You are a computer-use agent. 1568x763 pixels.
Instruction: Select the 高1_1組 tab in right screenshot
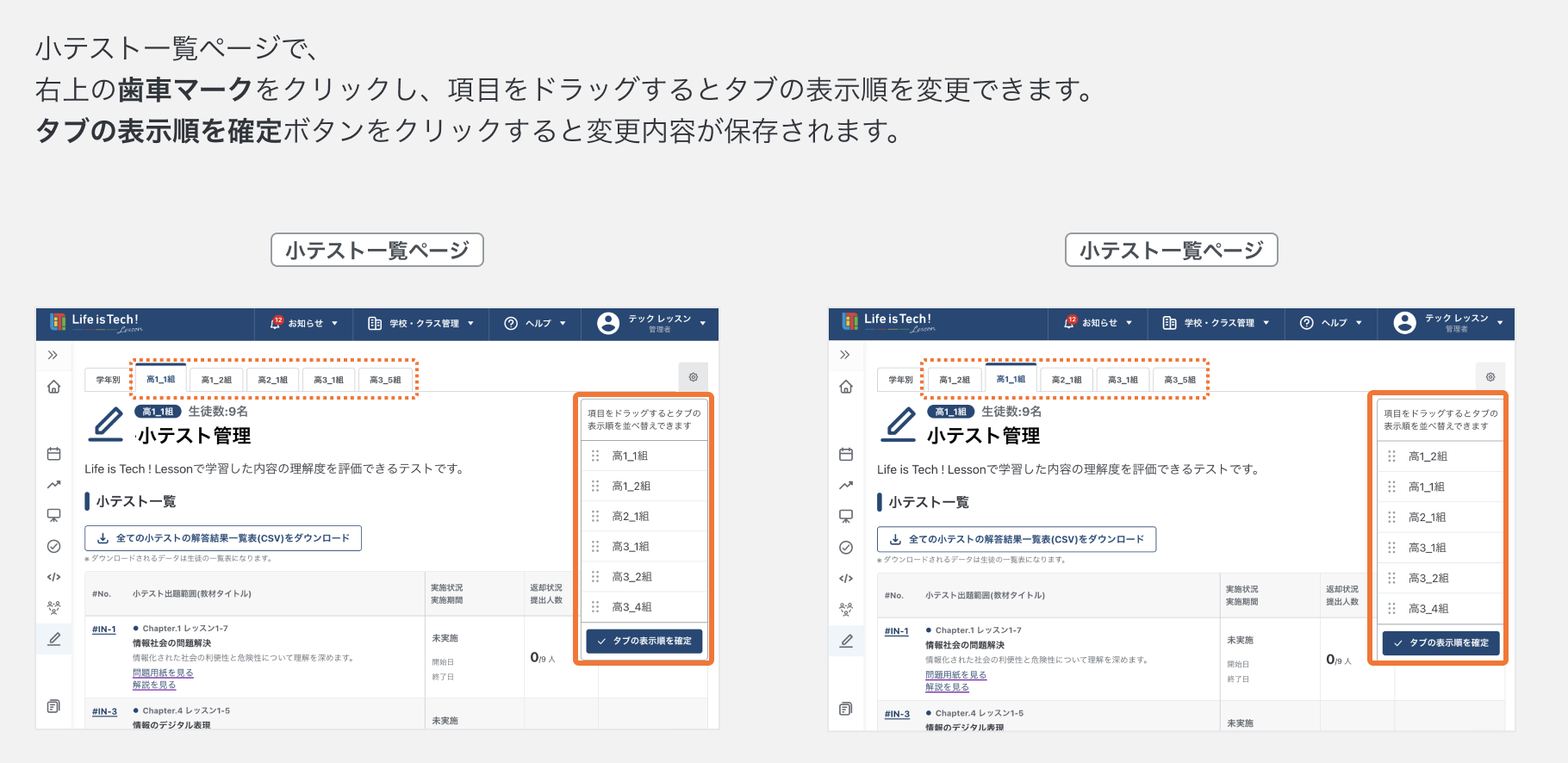(x=1011, y=379)
